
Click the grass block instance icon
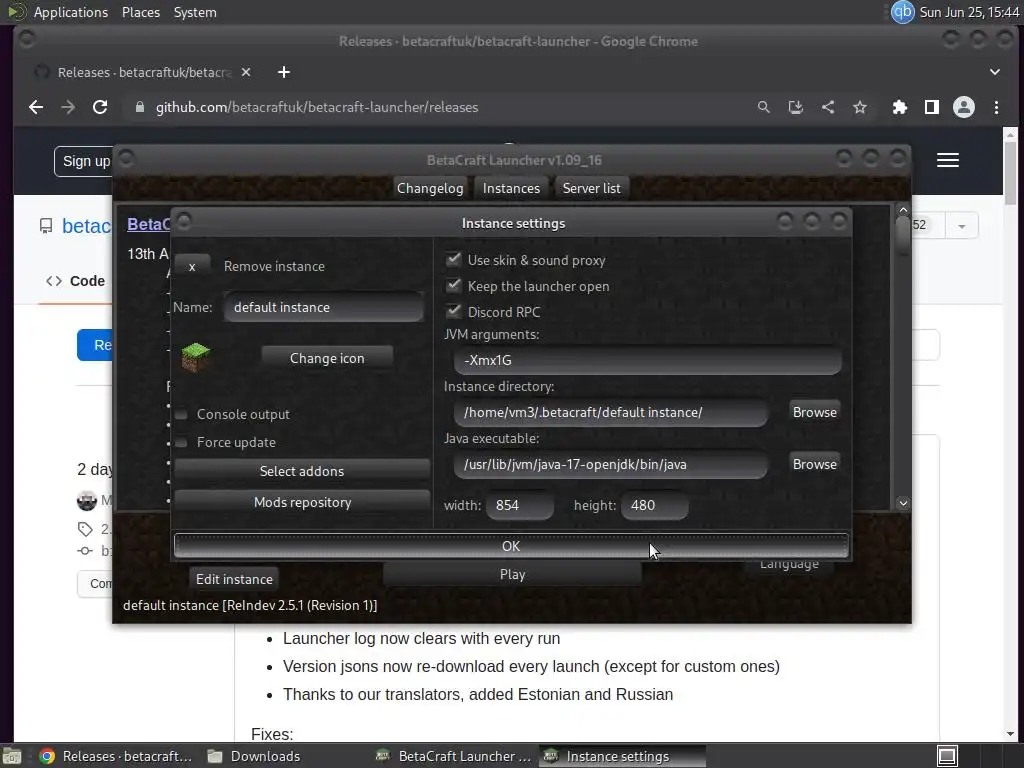(x=195, y=358)
